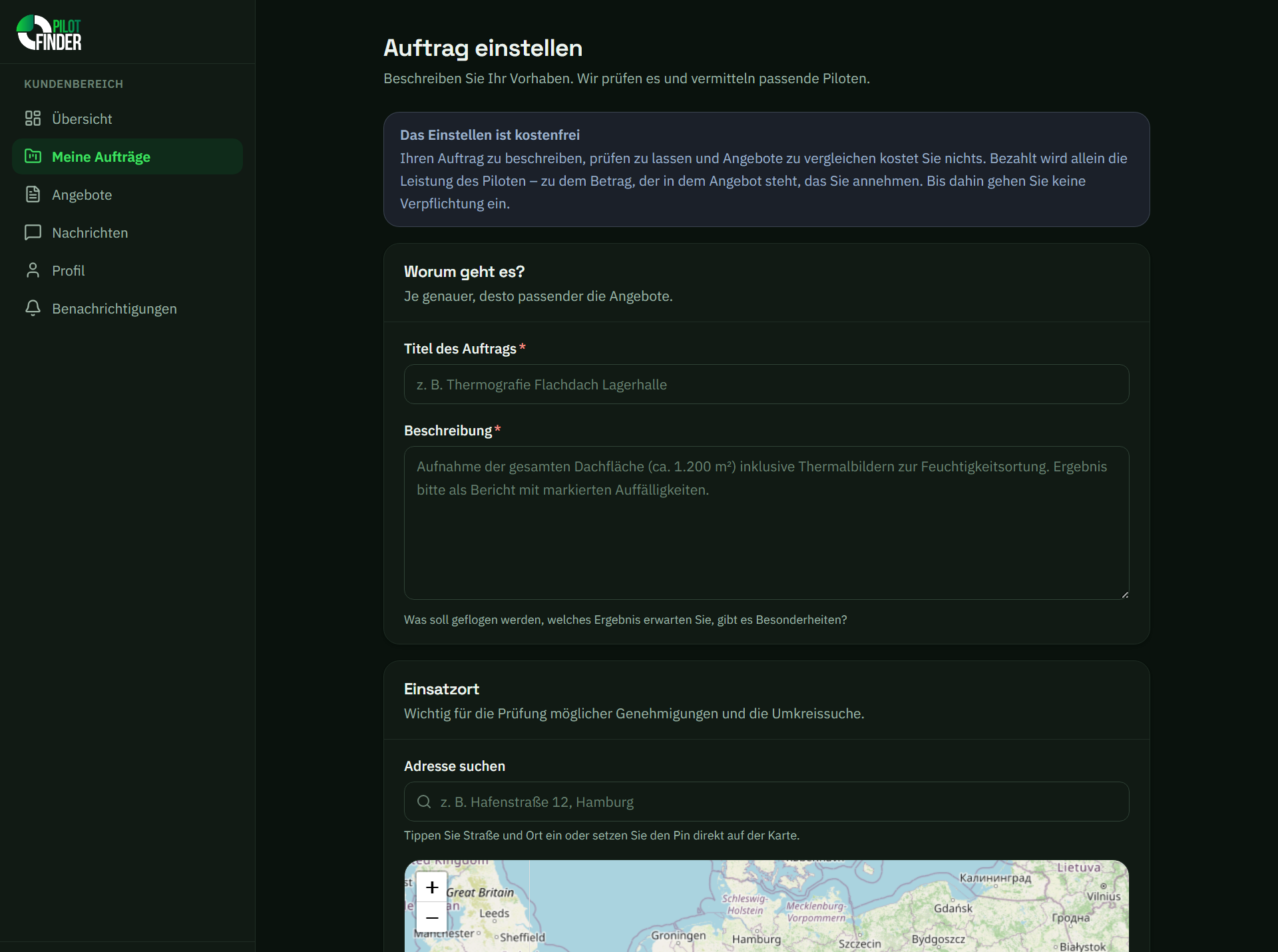The width and height of the screenshot is (1278, 952).
Task: Zoom in on the map
Action: pyautogui.click(x=432, y=887)
